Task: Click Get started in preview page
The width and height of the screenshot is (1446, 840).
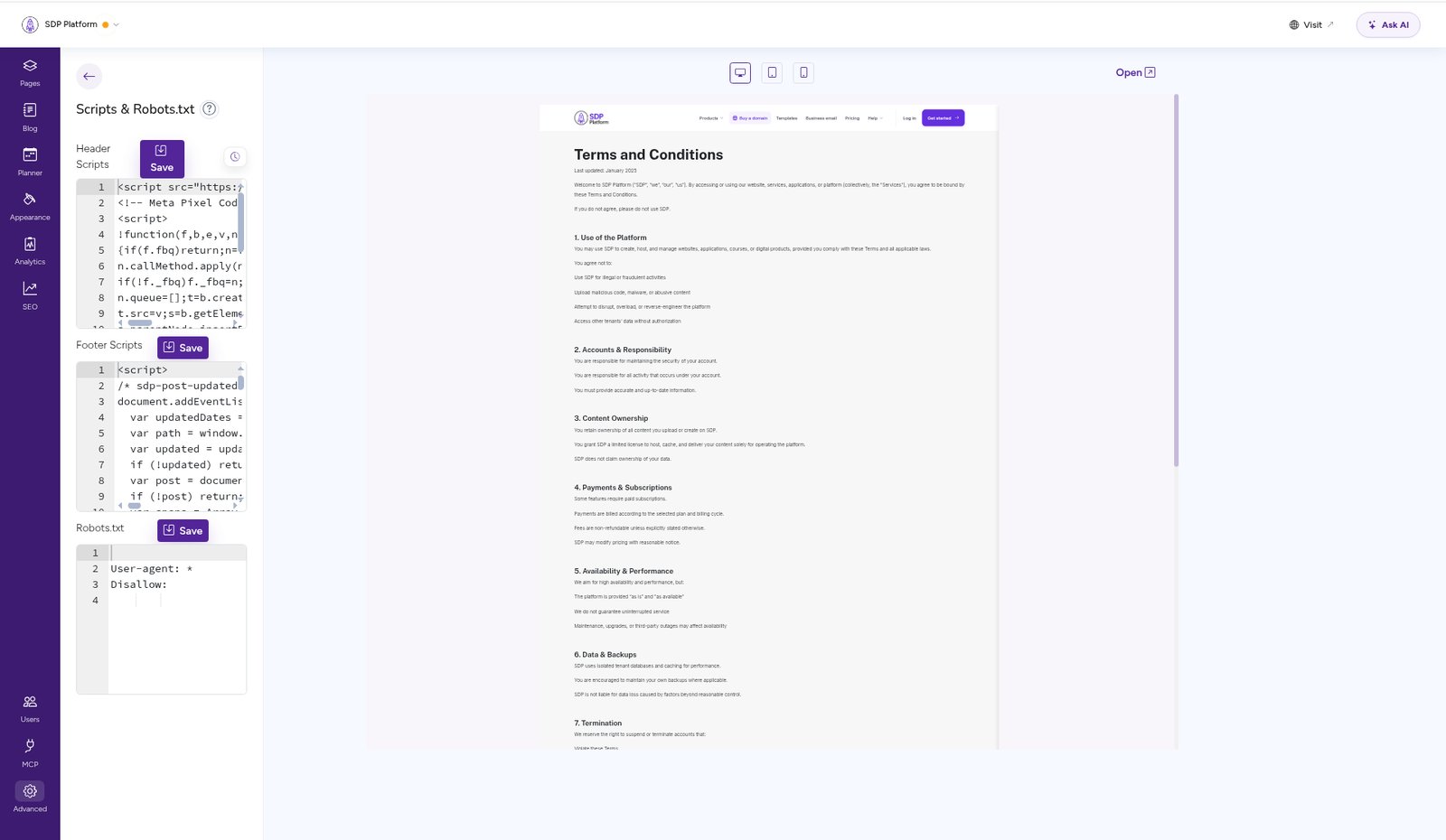Action: click(x=943, y=118)
